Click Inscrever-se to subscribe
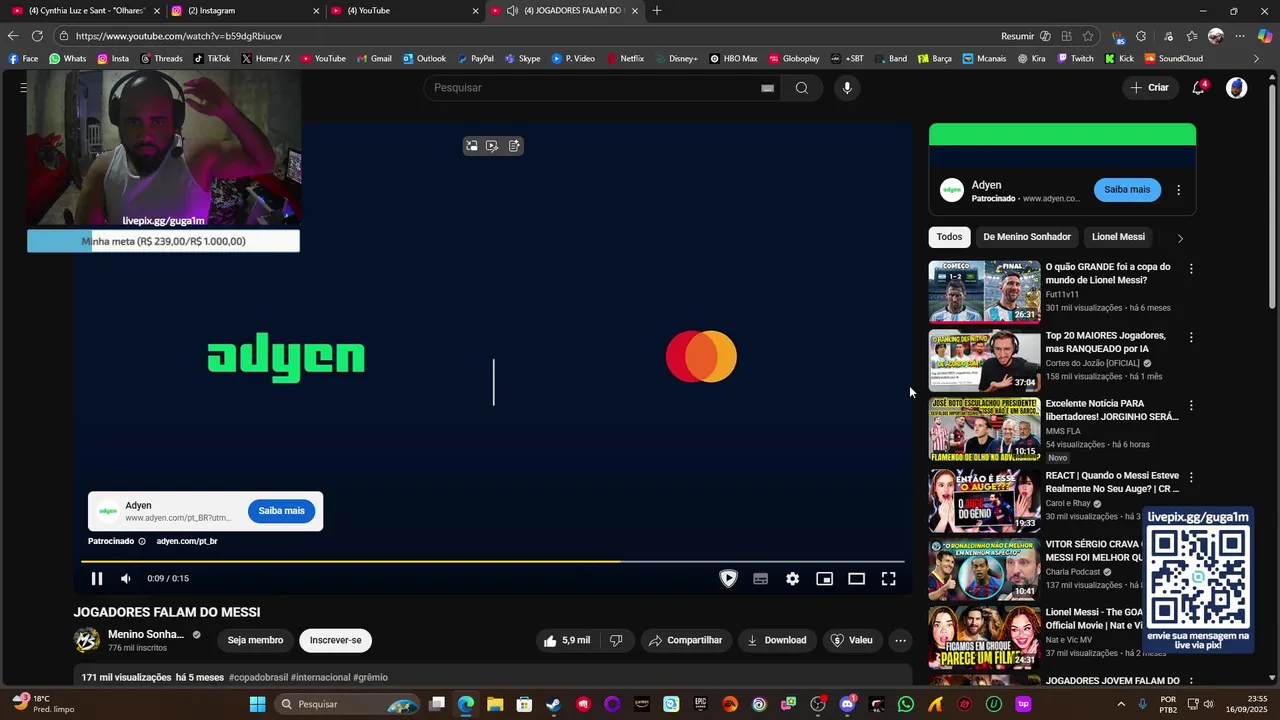The height and width of the screenshot is (720, 1280). coord(335,640)
